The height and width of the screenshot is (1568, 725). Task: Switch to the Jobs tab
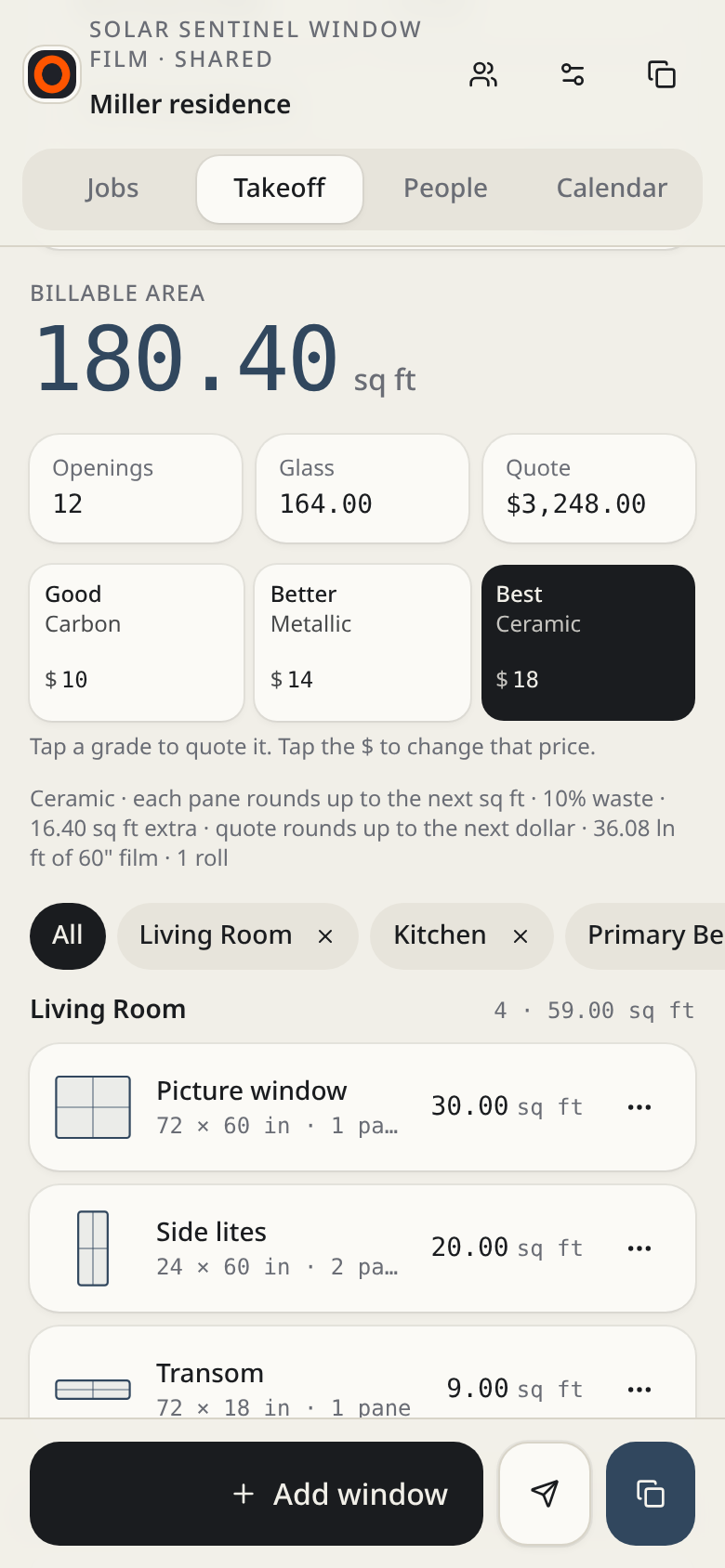coord(112,189)
